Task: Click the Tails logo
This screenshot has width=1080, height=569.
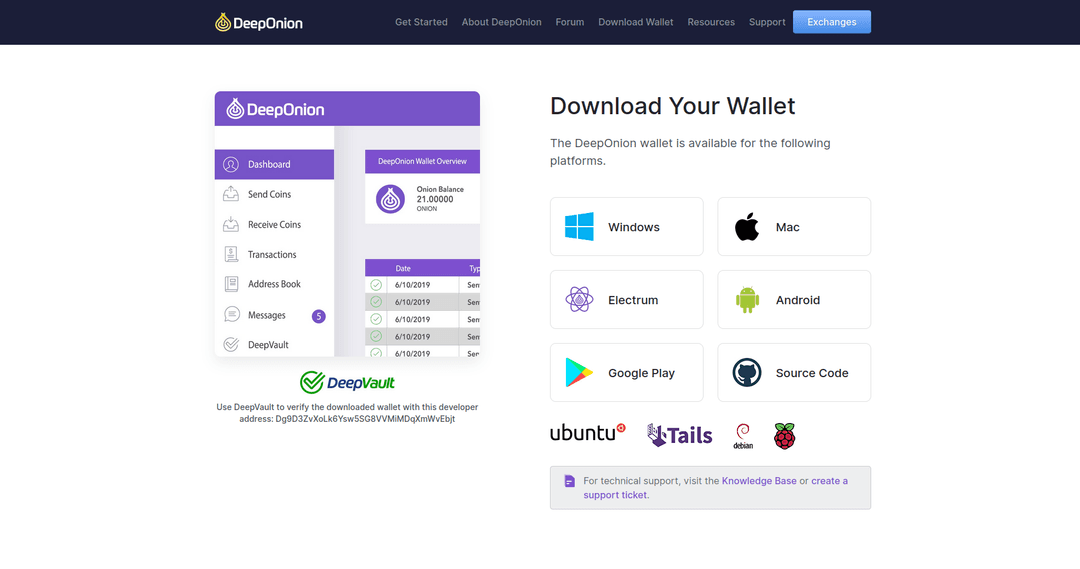Action: [679, 435]
